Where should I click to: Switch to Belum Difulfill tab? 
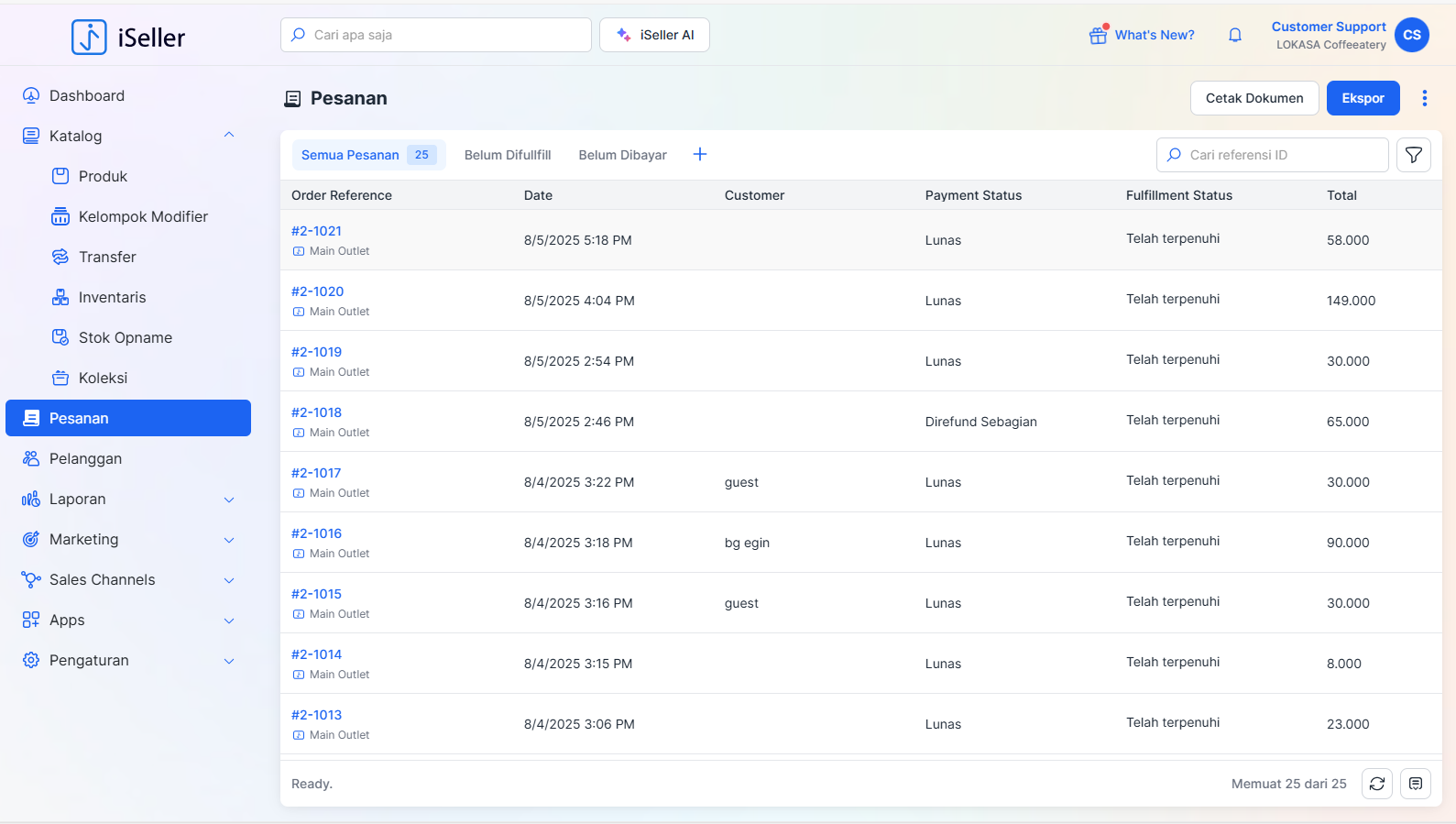(x=508, y=155)
